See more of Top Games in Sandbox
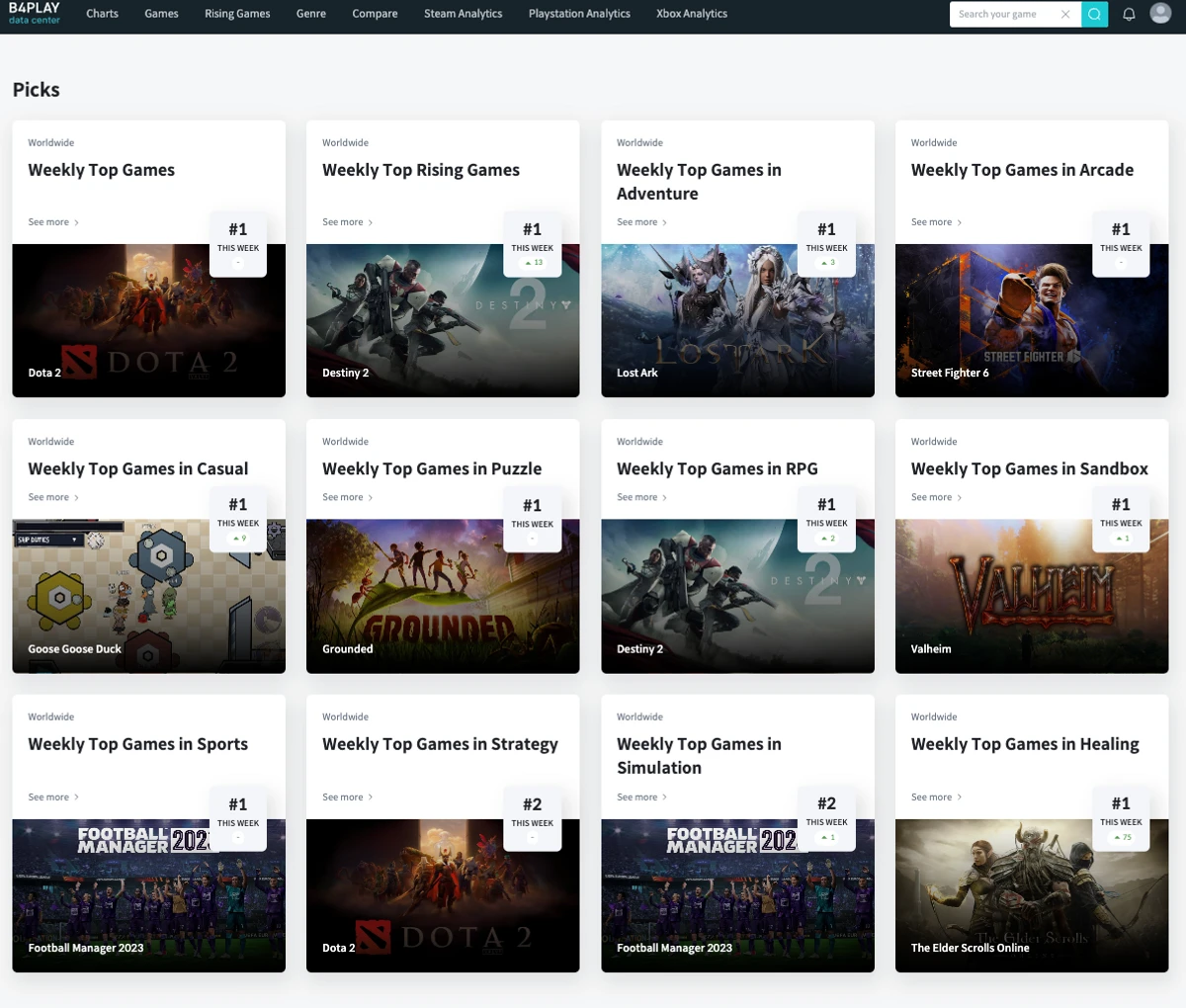 (937, 497)
